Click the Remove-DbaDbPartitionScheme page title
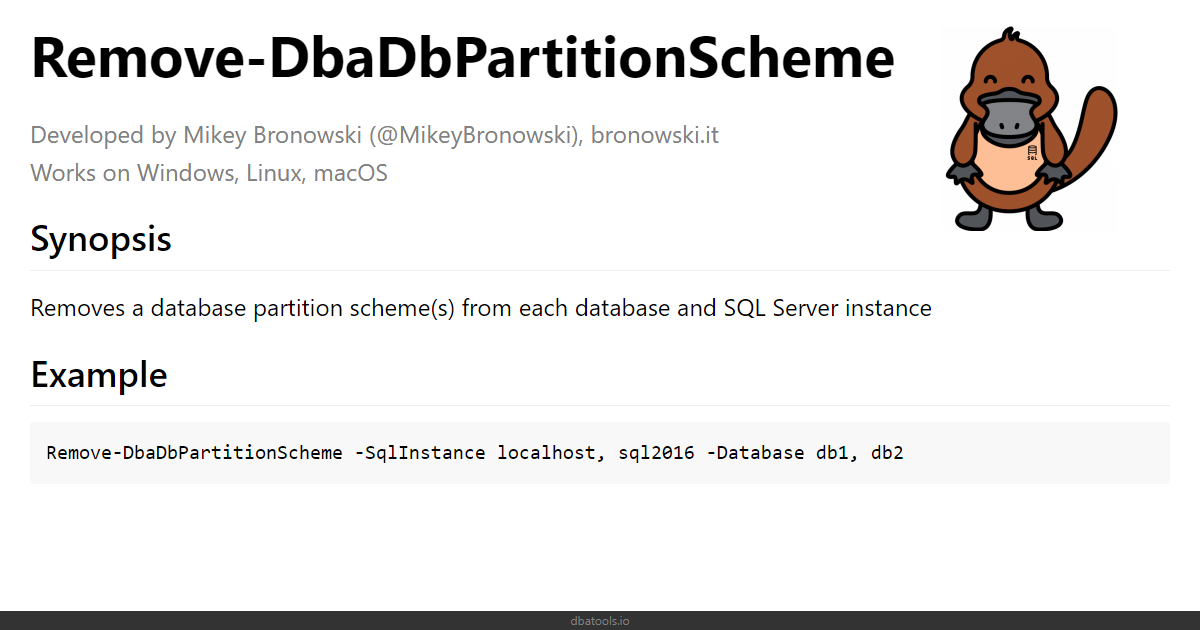Image resolution: width=1200 pixels, height=630 pixels. tap(463, 58)
